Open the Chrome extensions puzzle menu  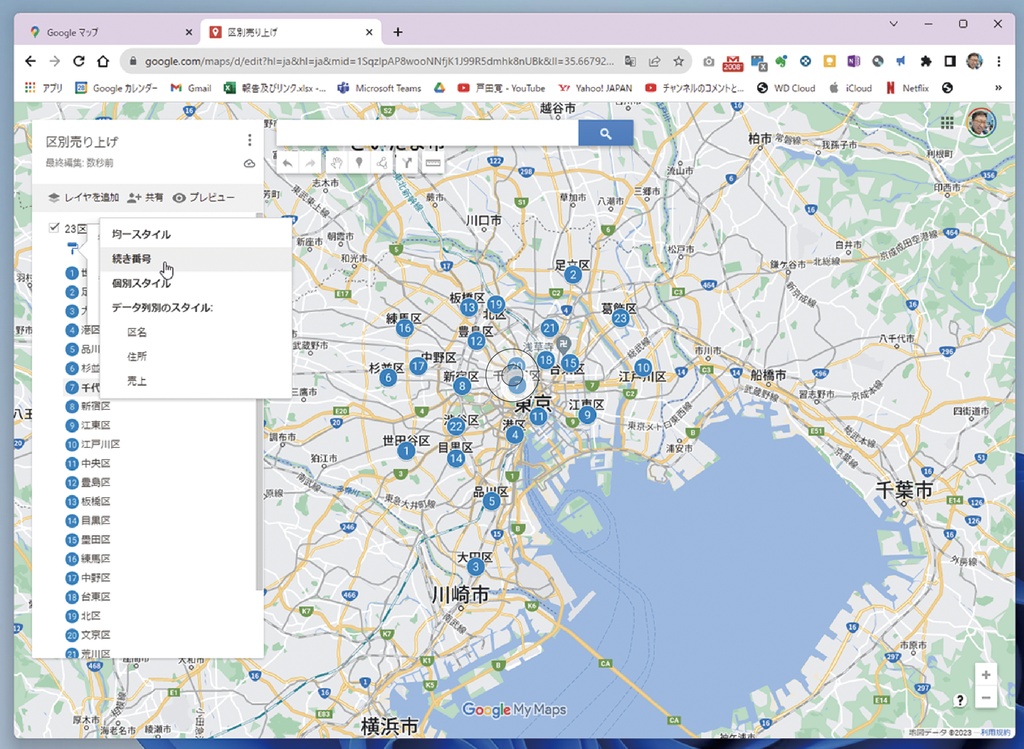(925, 61)
